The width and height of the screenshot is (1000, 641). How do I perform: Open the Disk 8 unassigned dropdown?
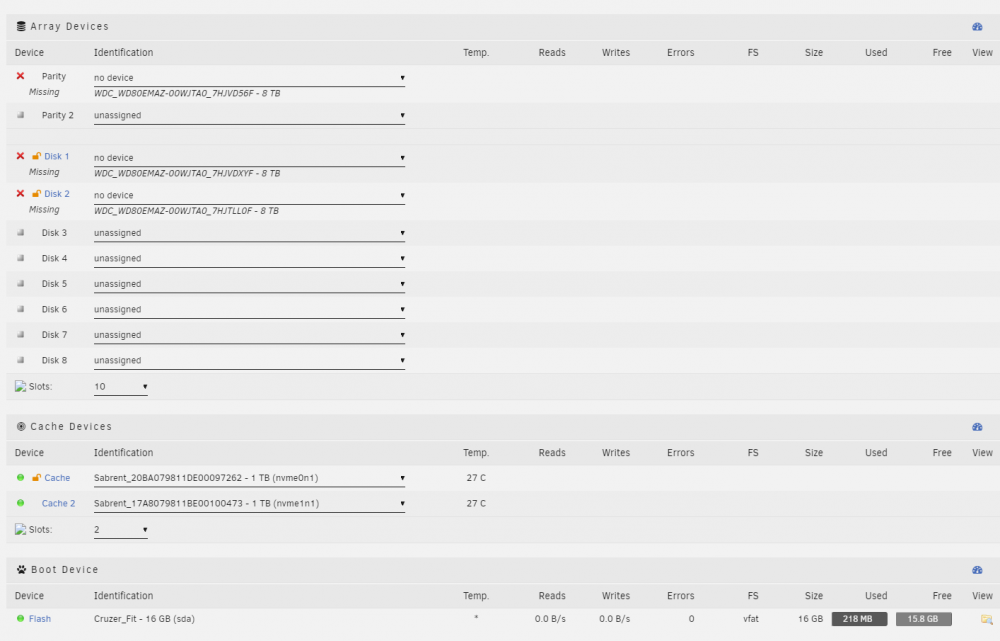coord(249,360)
